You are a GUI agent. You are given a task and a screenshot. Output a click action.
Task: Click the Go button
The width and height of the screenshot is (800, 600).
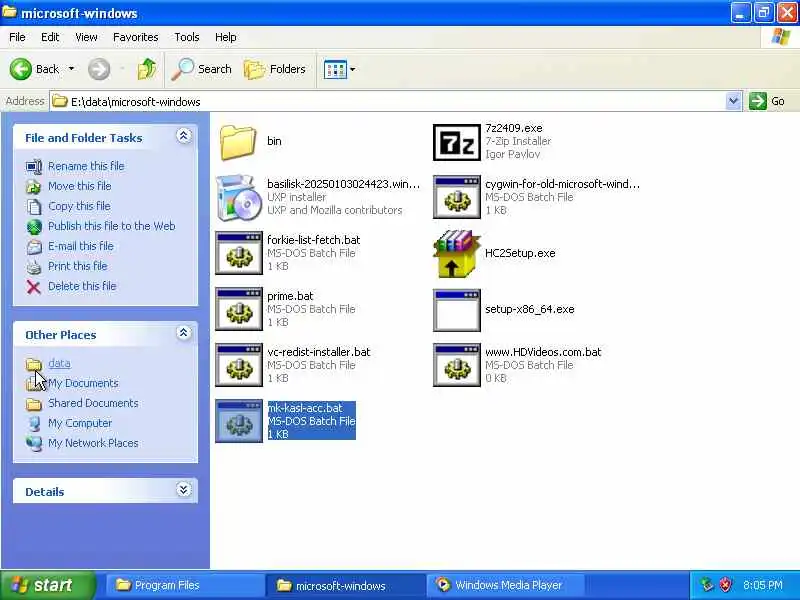(x=767, y=101)
